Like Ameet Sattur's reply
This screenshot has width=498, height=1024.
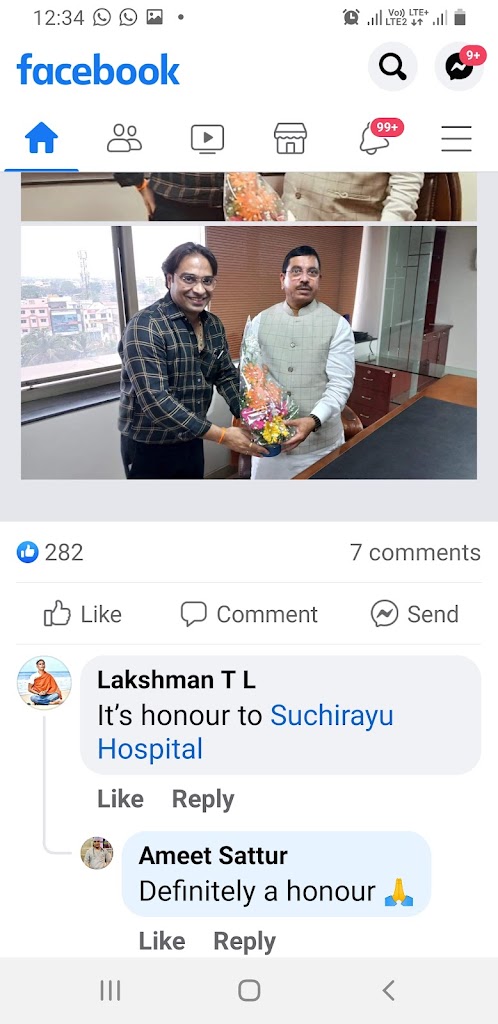[x=162, y=941]
